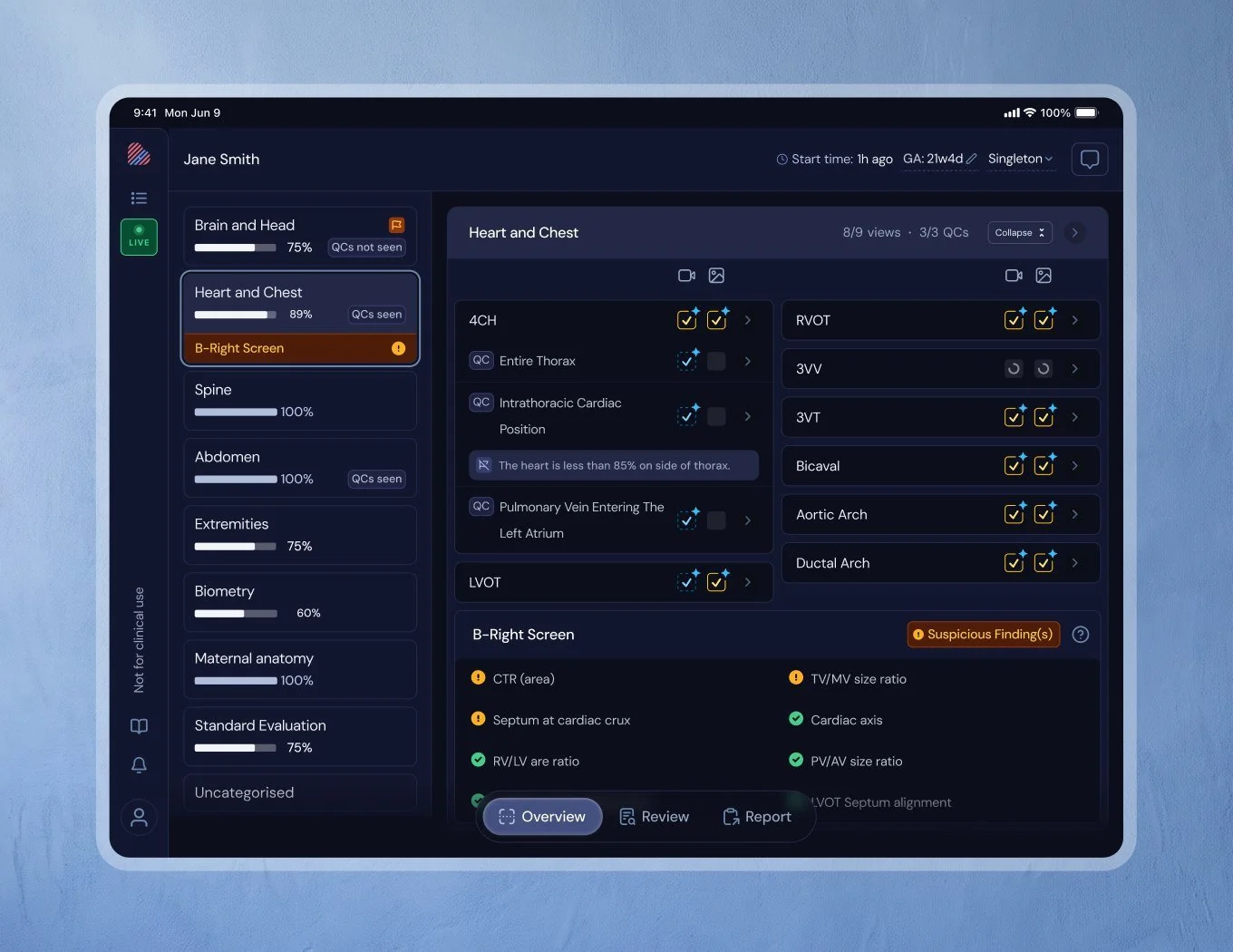Open notifications bell icon

tap(139, 765)
